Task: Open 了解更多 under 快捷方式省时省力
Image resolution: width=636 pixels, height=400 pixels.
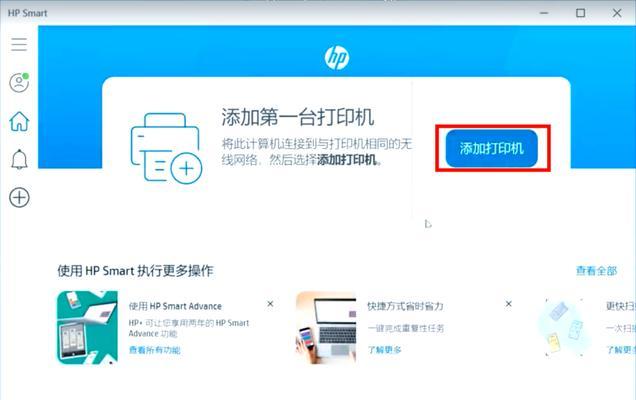Action: 385,350
